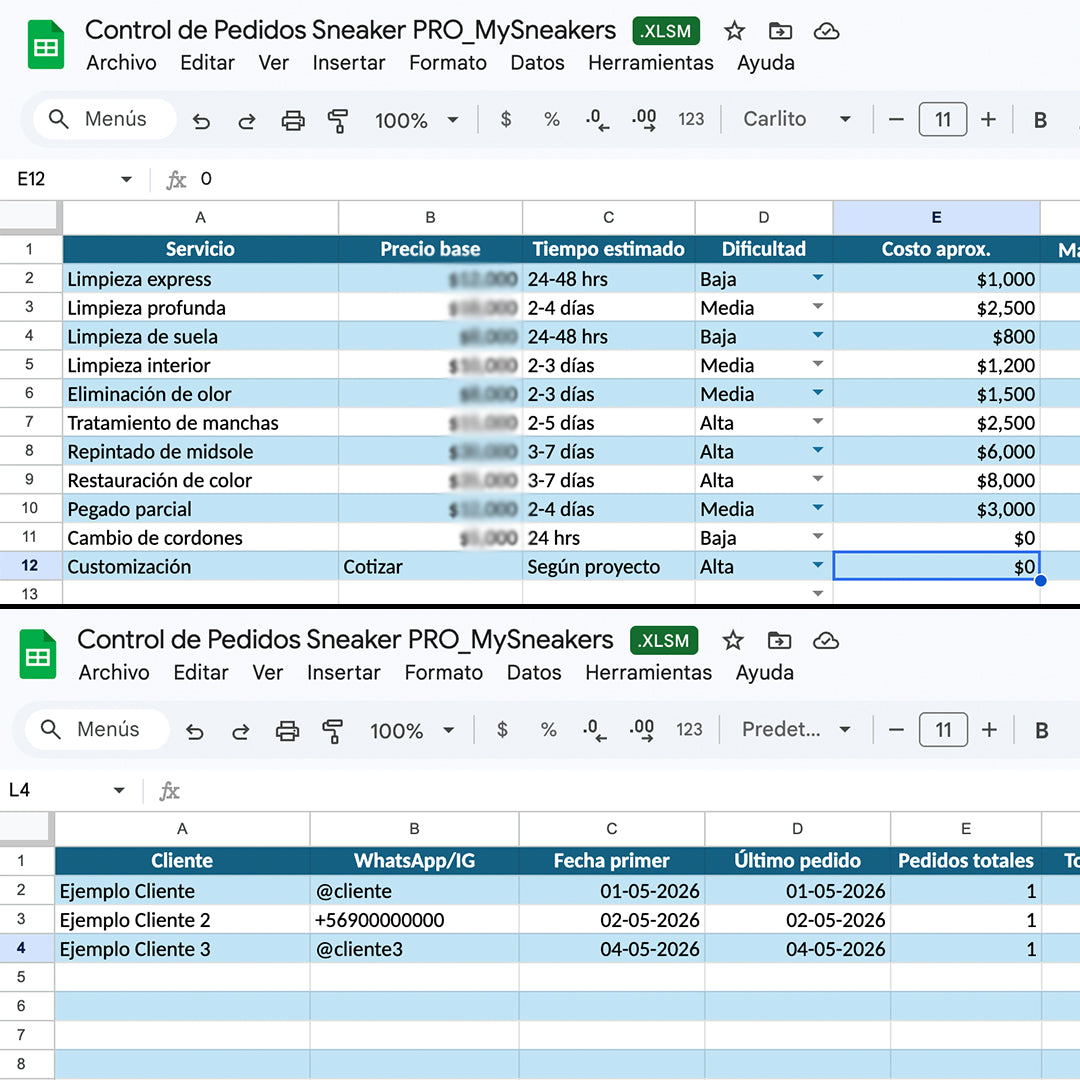The image size is (1080, 1080).
Task: Click Menús search box in bottom window
Action: point(97,729)
